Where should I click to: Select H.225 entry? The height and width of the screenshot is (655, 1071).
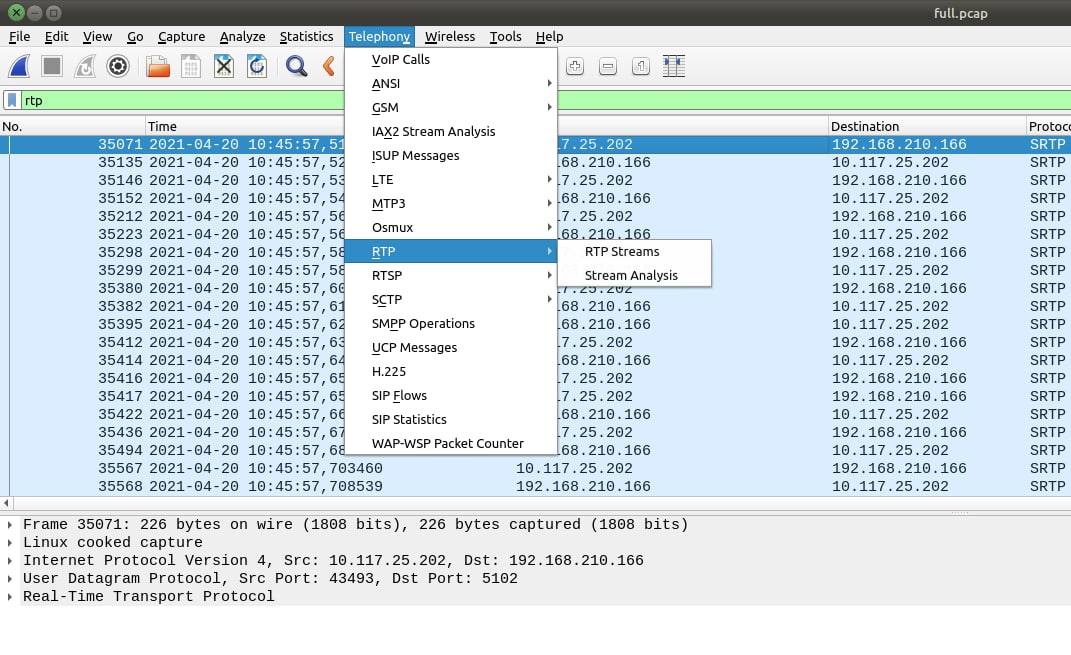(451, 372)
